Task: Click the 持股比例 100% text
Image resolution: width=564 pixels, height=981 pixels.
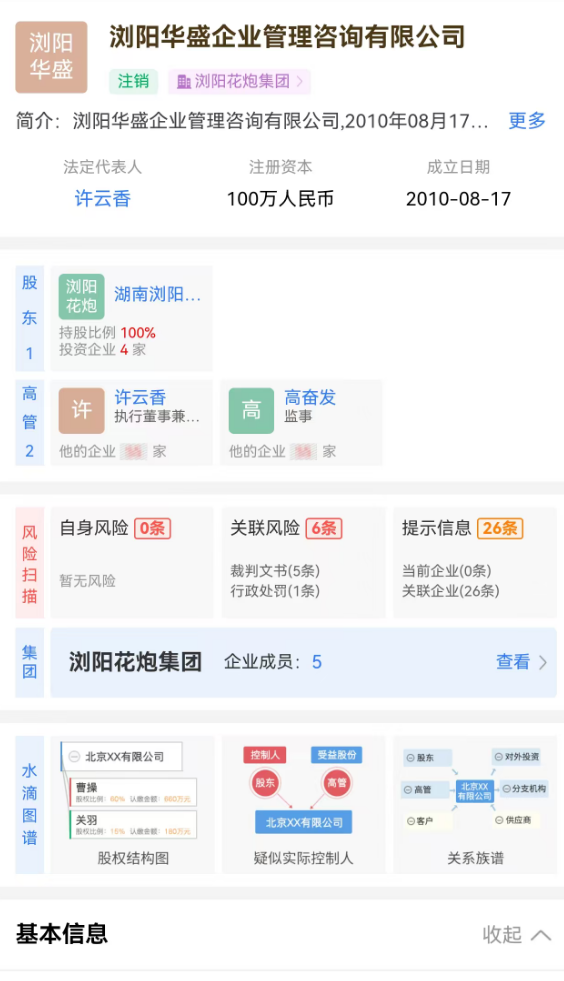Action: pos(107,333)
